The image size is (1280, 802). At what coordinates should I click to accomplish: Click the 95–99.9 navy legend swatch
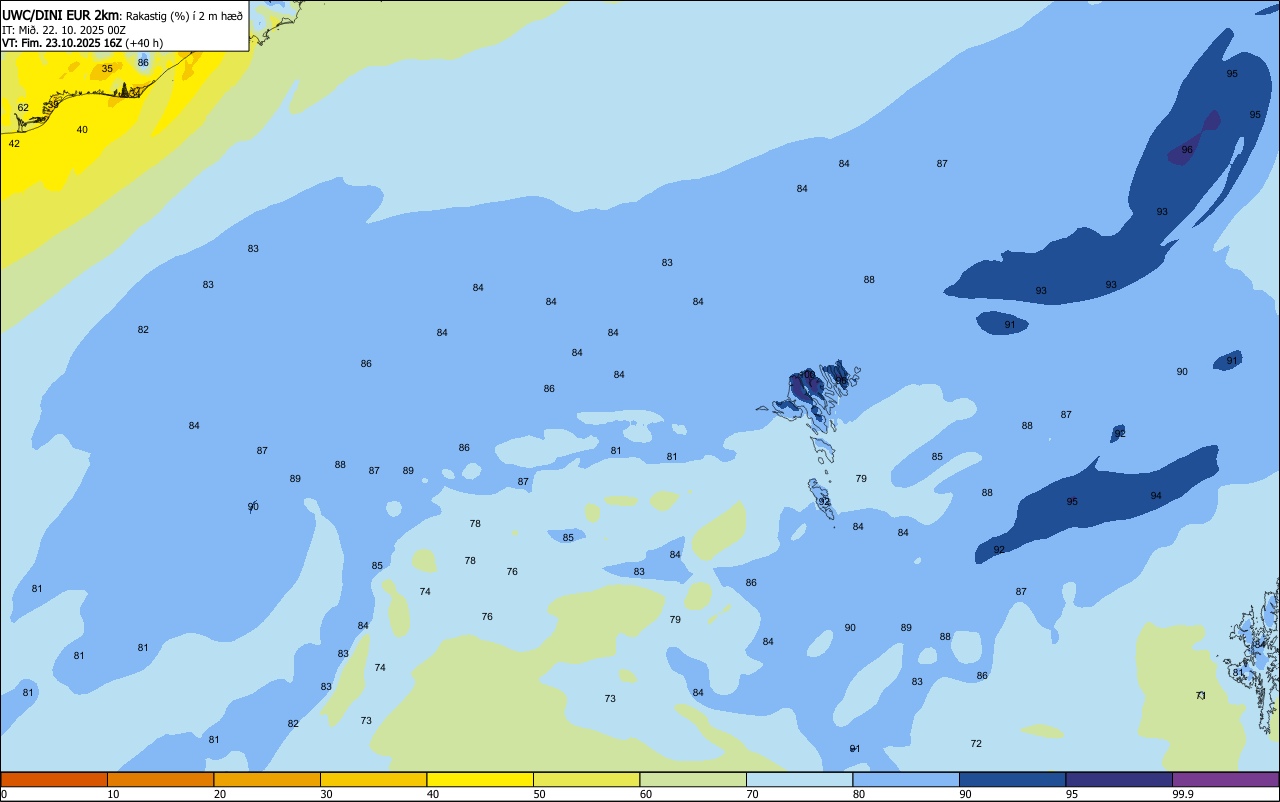(x=1119, y=779)
